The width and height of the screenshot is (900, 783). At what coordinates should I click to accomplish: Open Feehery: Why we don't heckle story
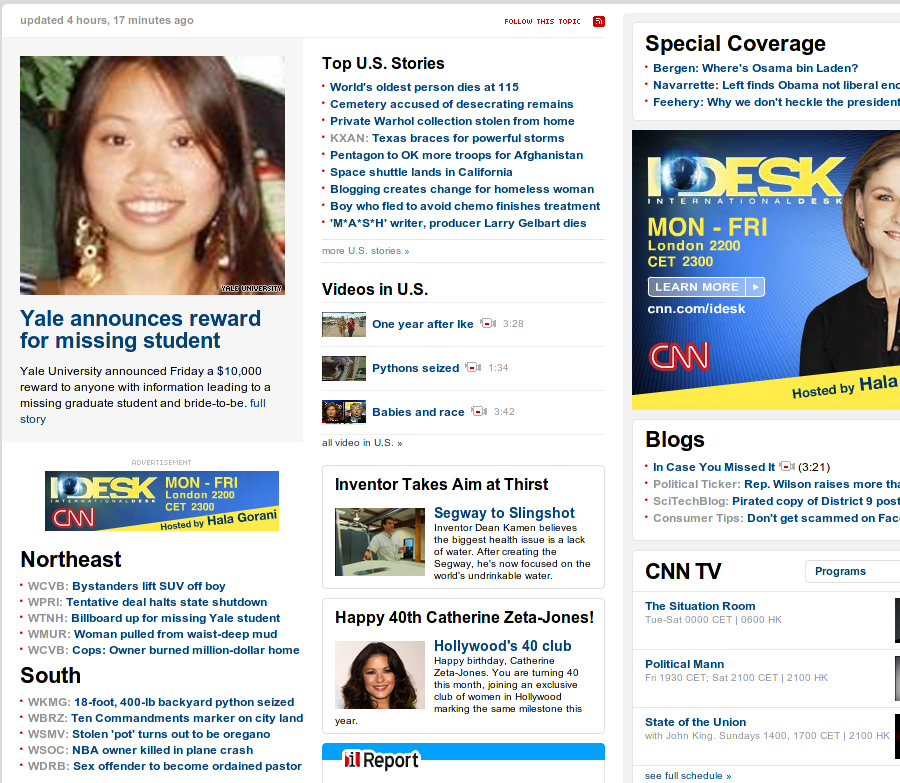point(777,102)
